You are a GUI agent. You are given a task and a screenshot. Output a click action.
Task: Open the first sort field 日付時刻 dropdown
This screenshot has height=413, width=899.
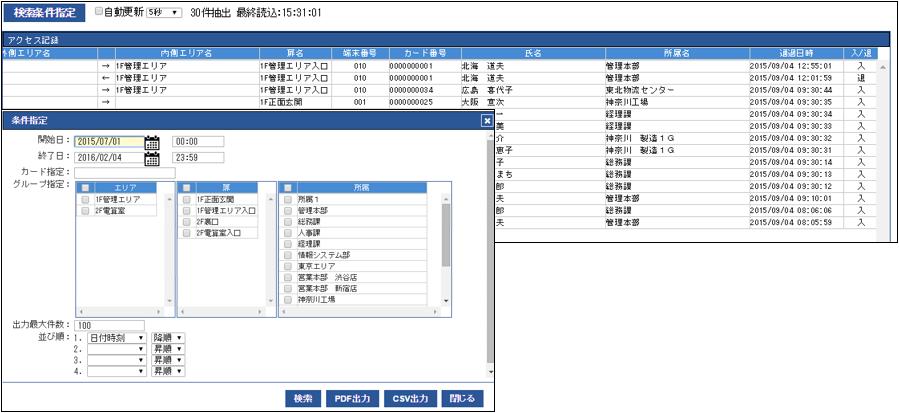pos(117,338)
